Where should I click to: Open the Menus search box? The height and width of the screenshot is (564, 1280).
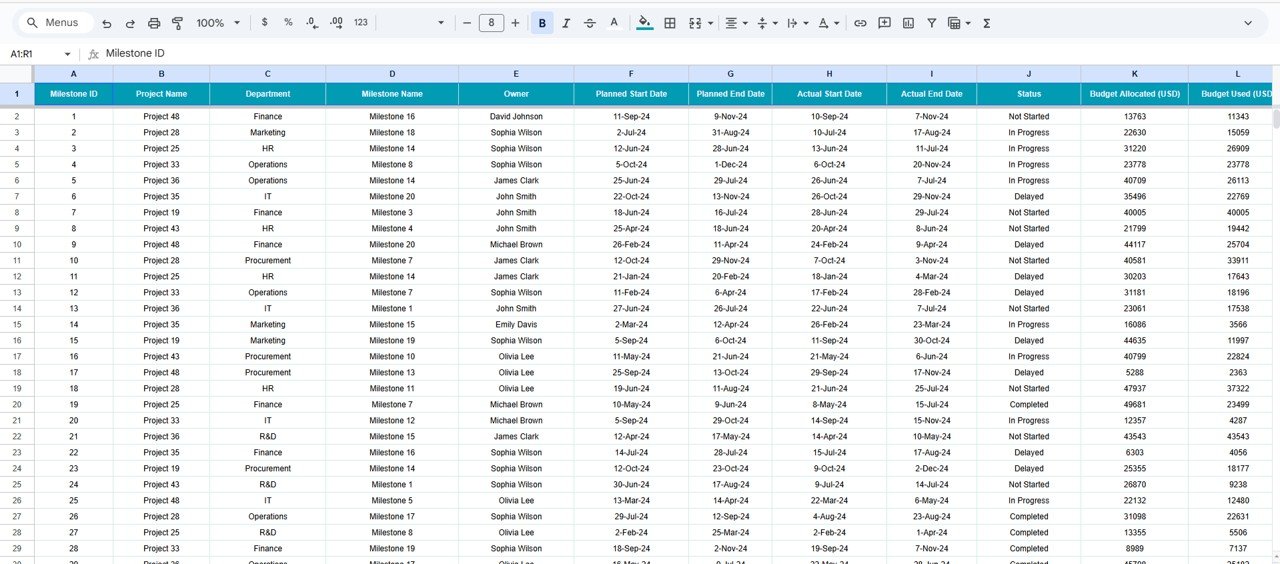tap(56, 23)
